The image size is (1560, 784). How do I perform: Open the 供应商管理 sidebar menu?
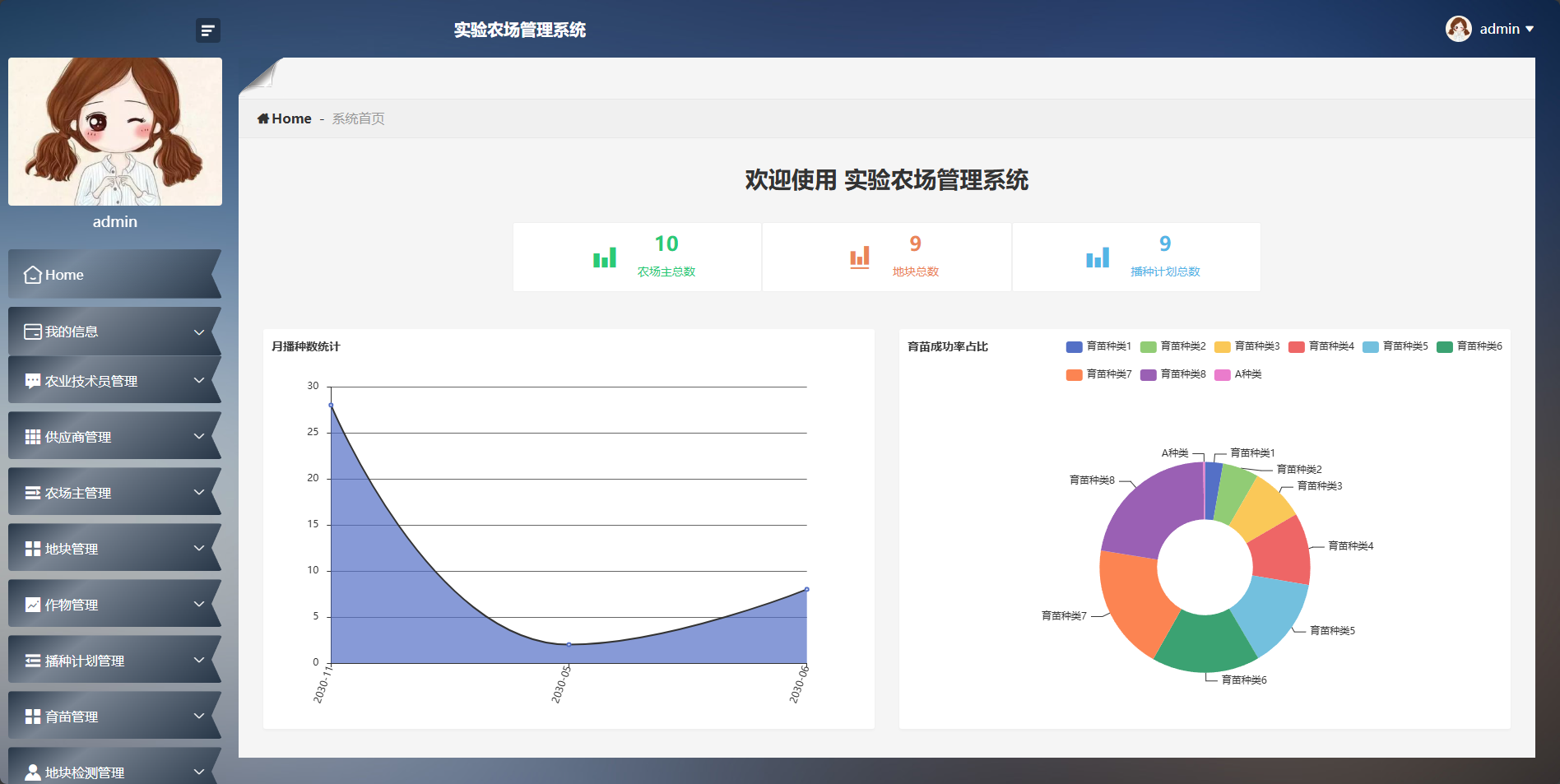point(115,435)
